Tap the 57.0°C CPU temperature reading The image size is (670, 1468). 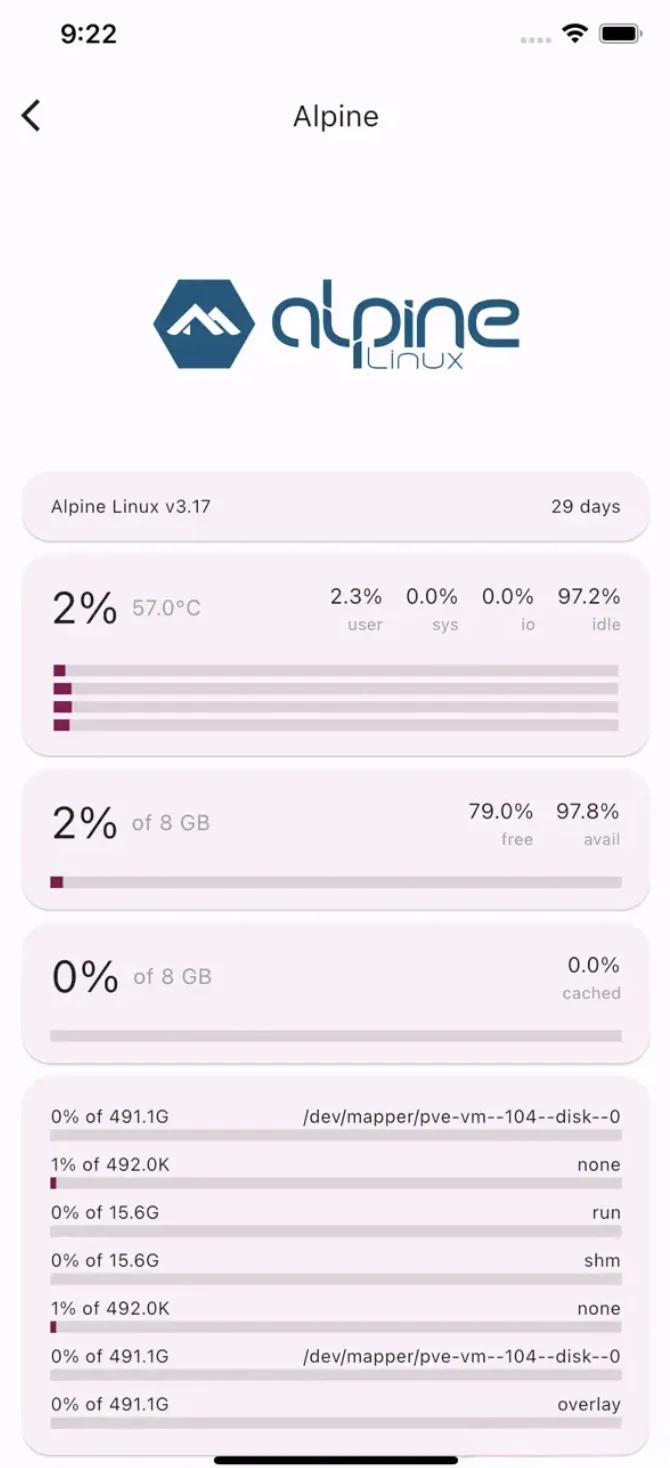166,608
